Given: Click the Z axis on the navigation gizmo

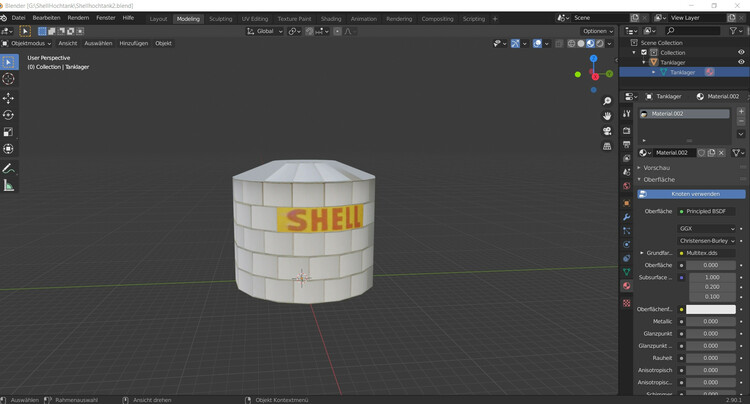Looking at the screenshot, I should pos(594,58).
